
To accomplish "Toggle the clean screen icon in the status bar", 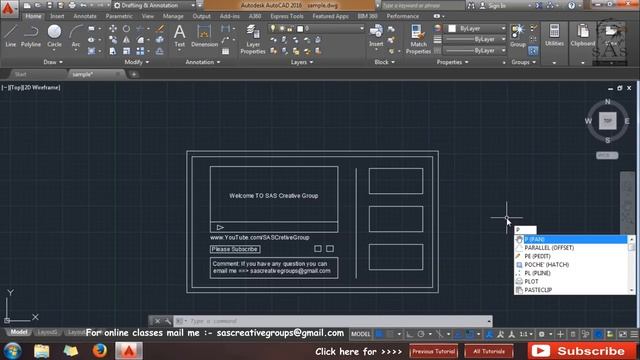I will tap(622, 334).
